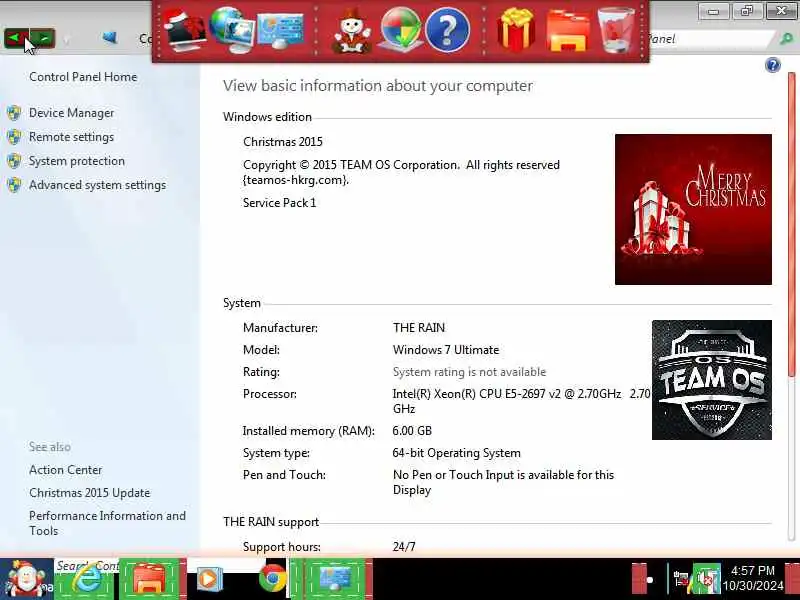
Task: Click the snowman dock icon
Action: pos(352,32)
